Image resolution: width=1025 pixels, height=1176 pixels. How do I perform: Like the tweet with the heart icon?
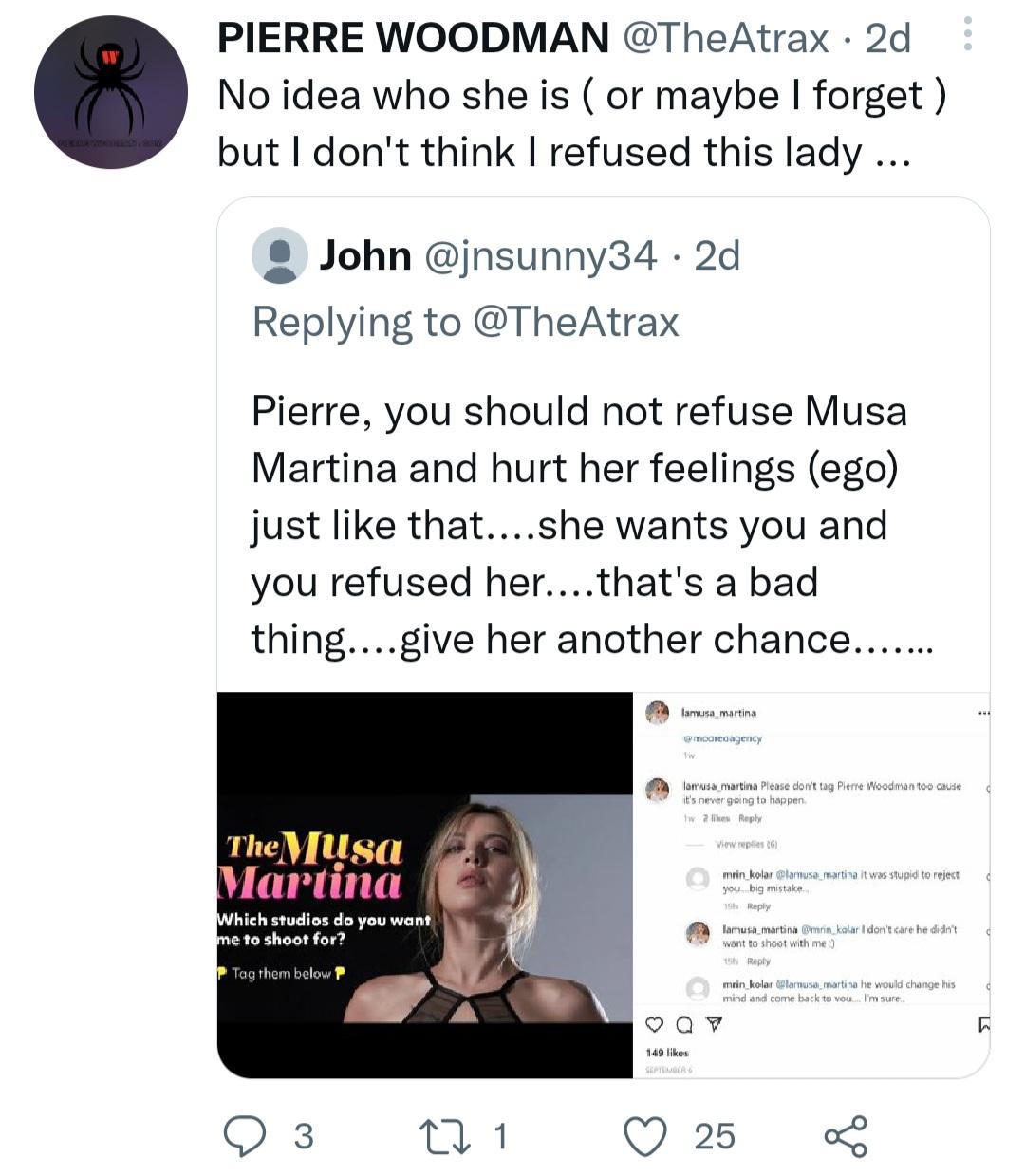coord(645,1135)
